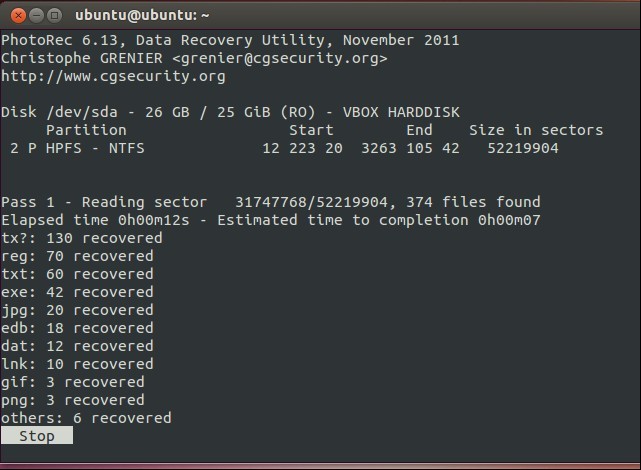Click the lnk: 10 recovered line
The width and height of the screenshot is (641, 470).
(x=77, y=364)
